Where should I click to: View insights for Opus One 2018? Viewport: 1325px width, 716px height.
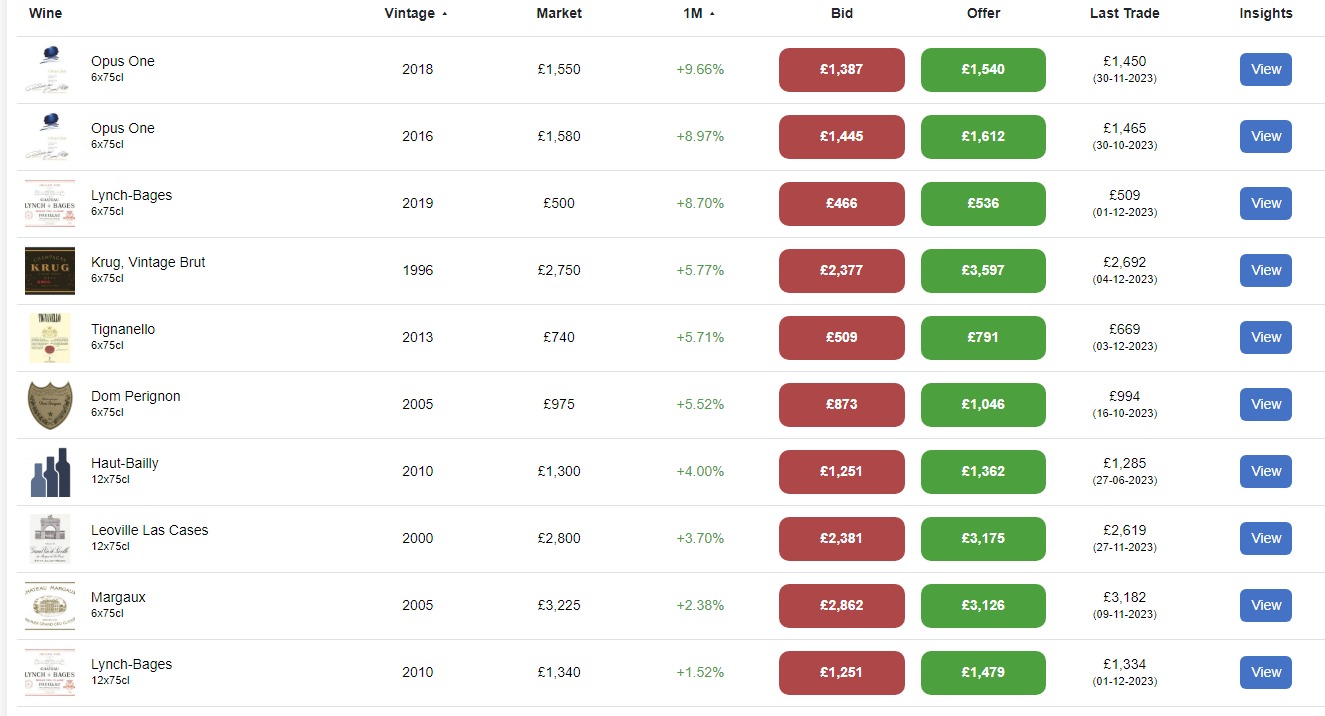[1266, 70]
